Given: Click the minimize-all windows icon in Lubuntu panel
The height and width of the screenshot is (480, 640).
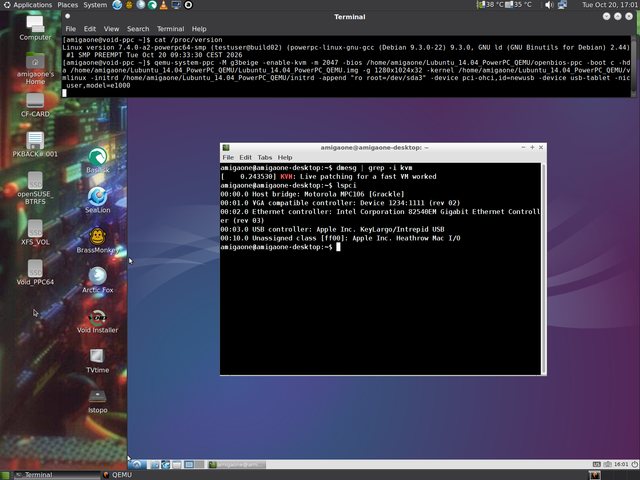Looking at the screenshot, I should point(176,464).
